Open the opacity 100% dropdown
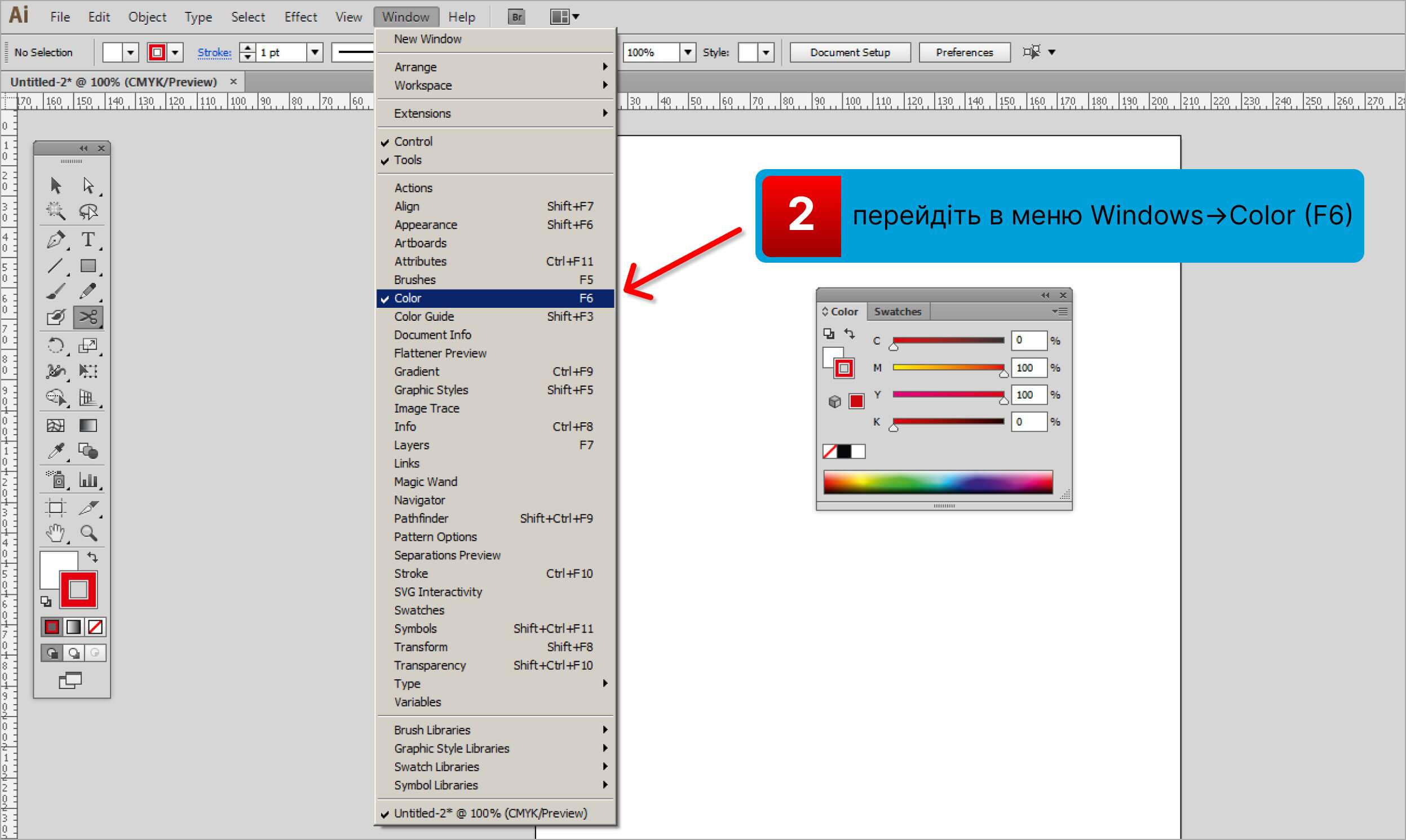This screenshot has height=840, width=1406. click(687, 52)
